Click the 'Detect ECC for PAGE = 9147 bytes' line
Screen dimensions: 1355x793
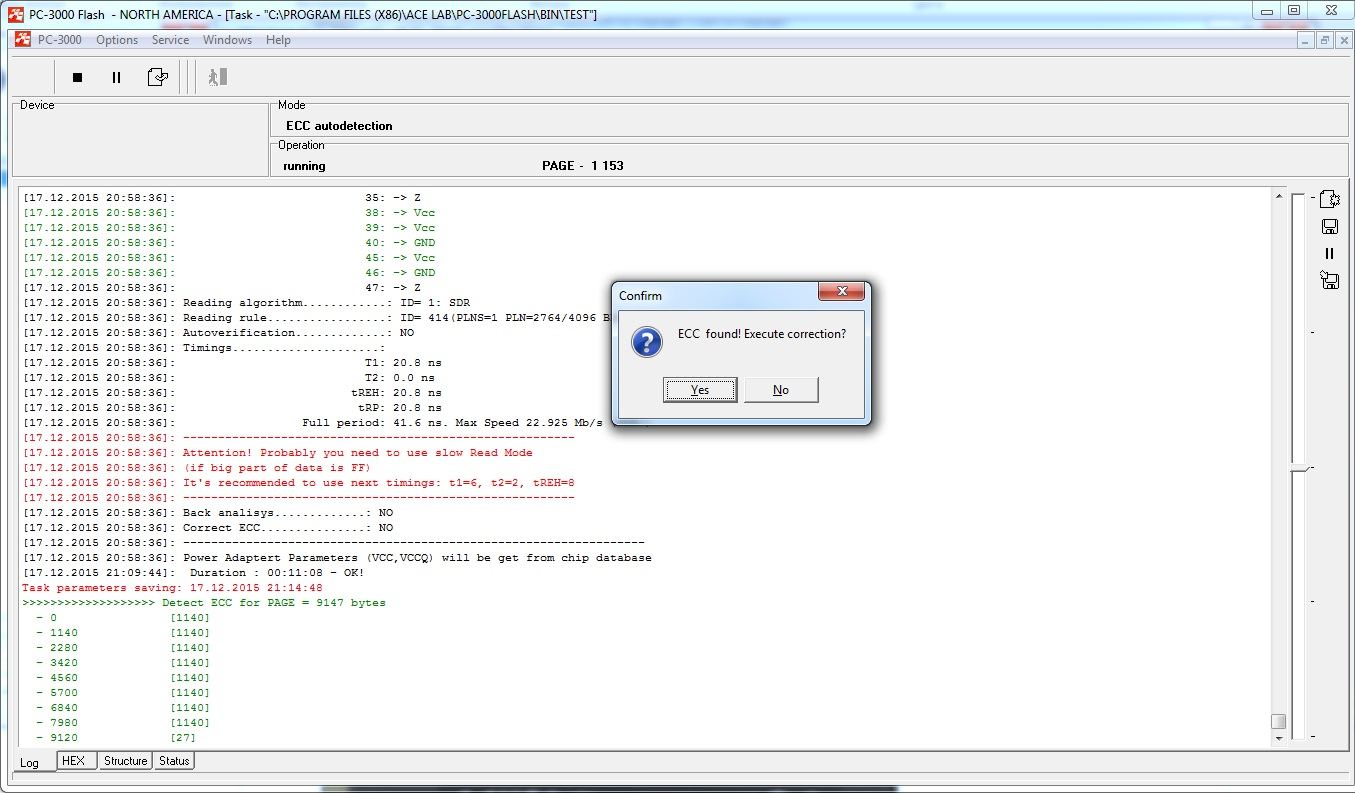tap(204, 603)
